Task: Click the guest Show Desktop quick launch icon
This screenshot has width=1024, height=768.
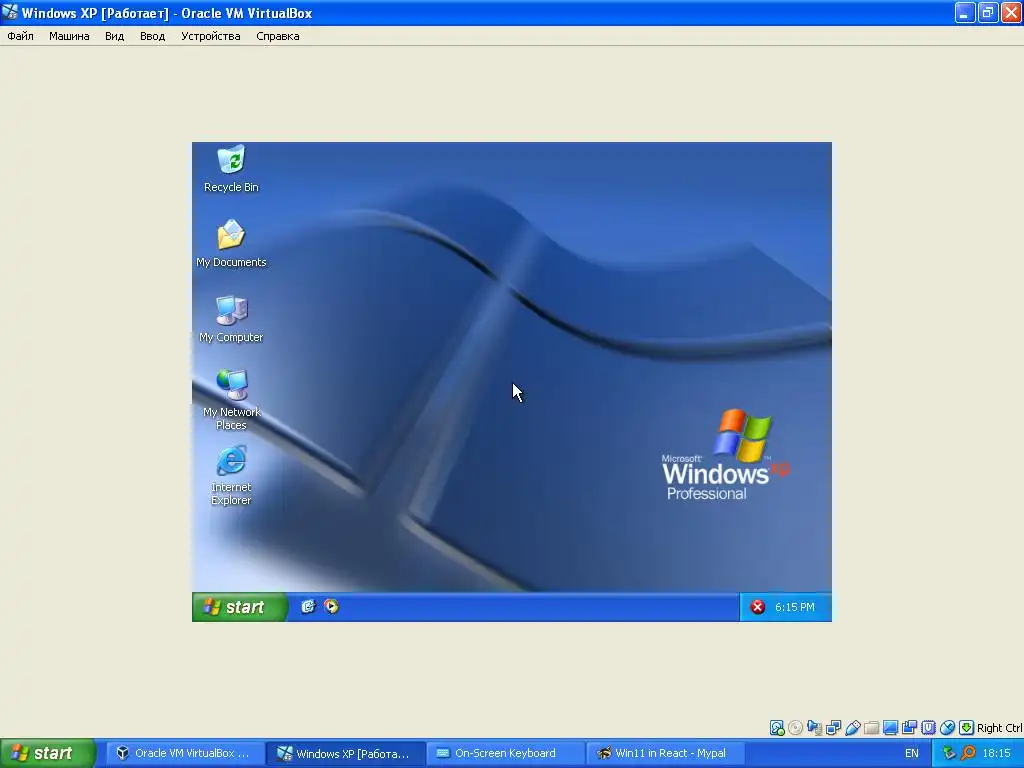Action: pos(308,607)
